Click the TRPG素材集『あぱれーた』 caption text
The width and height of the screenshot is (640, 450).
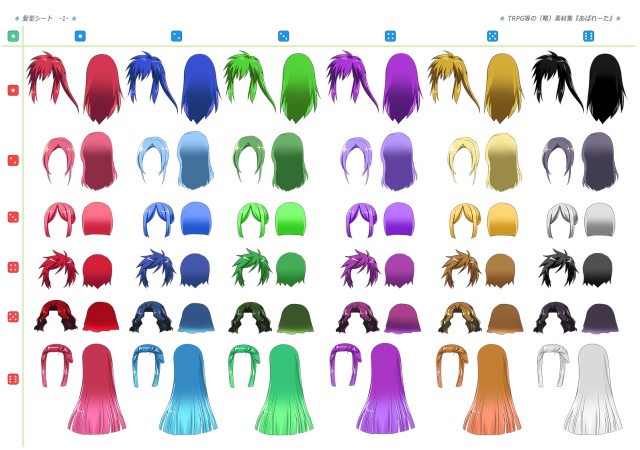(x=560, y=18)
